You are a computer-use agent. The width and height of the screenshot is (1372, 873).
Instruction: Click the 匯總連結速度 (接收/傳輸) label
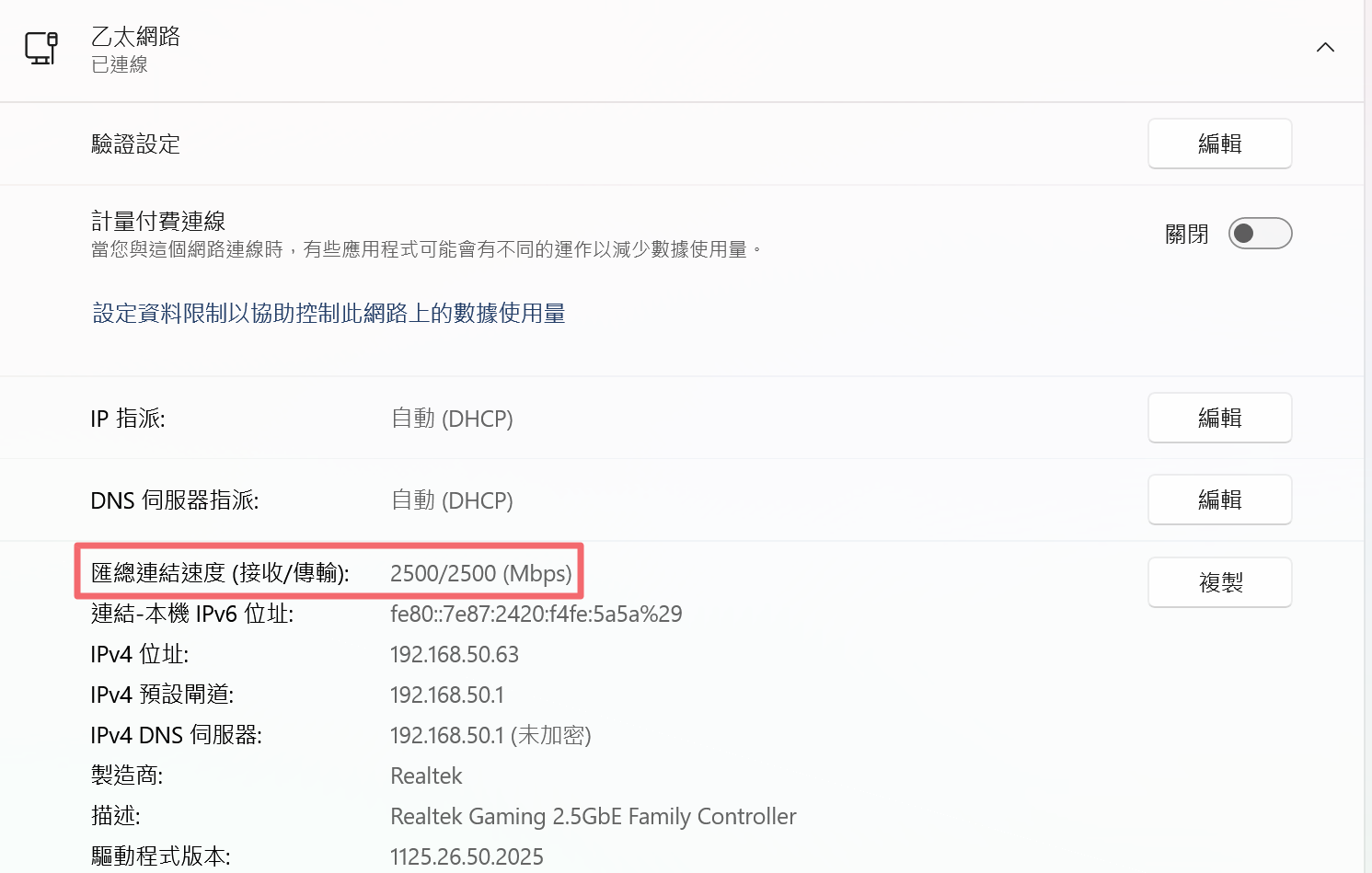[x=220, y=573]
